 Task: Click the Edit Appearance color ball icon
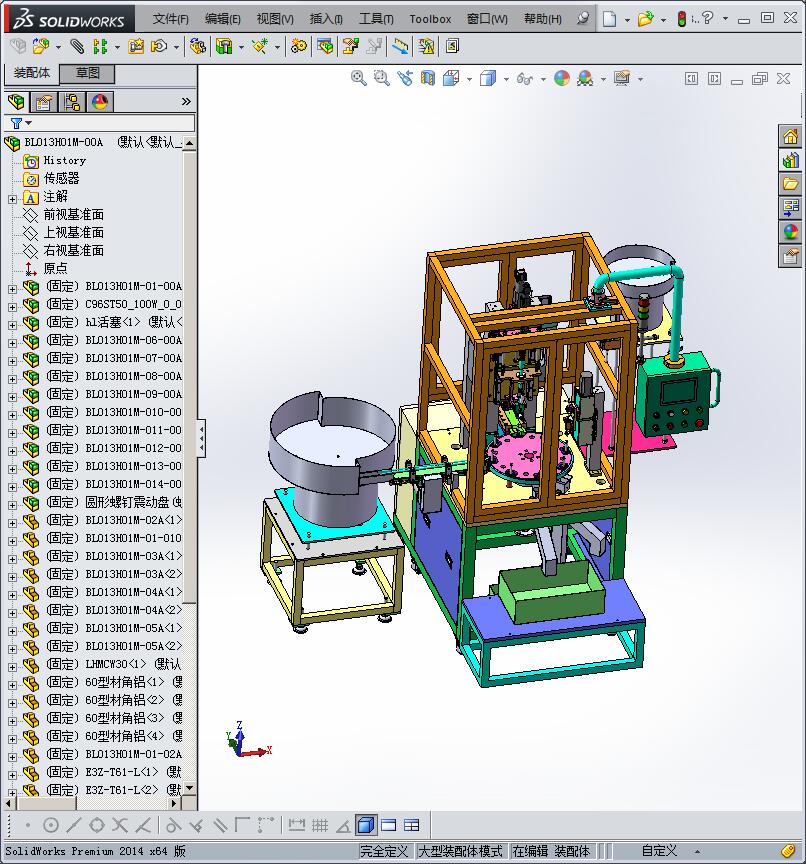point(562,78)
